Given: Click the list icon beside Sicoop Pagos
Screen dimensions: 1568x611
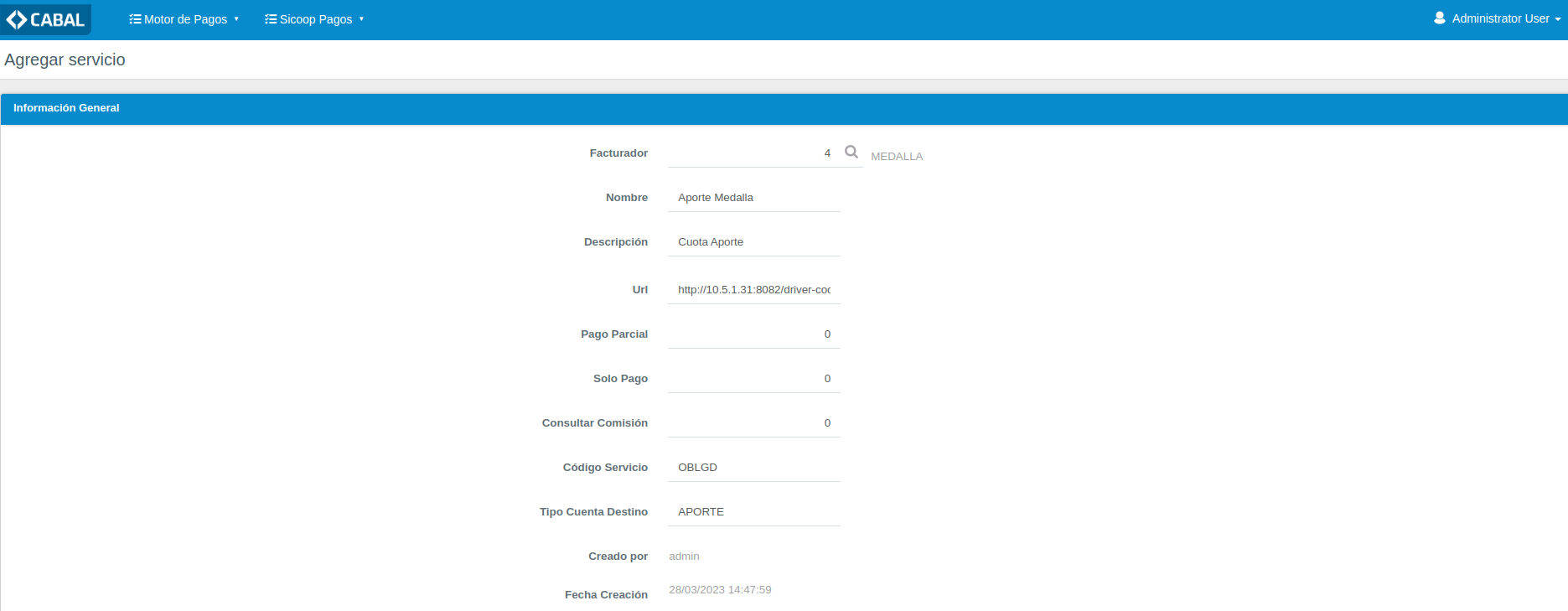Looking at the screenshot, I should click(271, 19).
